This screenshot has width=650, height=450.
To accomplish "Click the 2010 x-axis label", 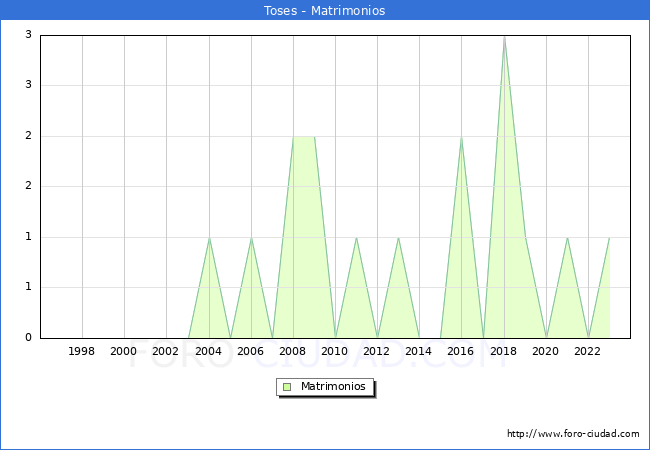I will (335, 351).
